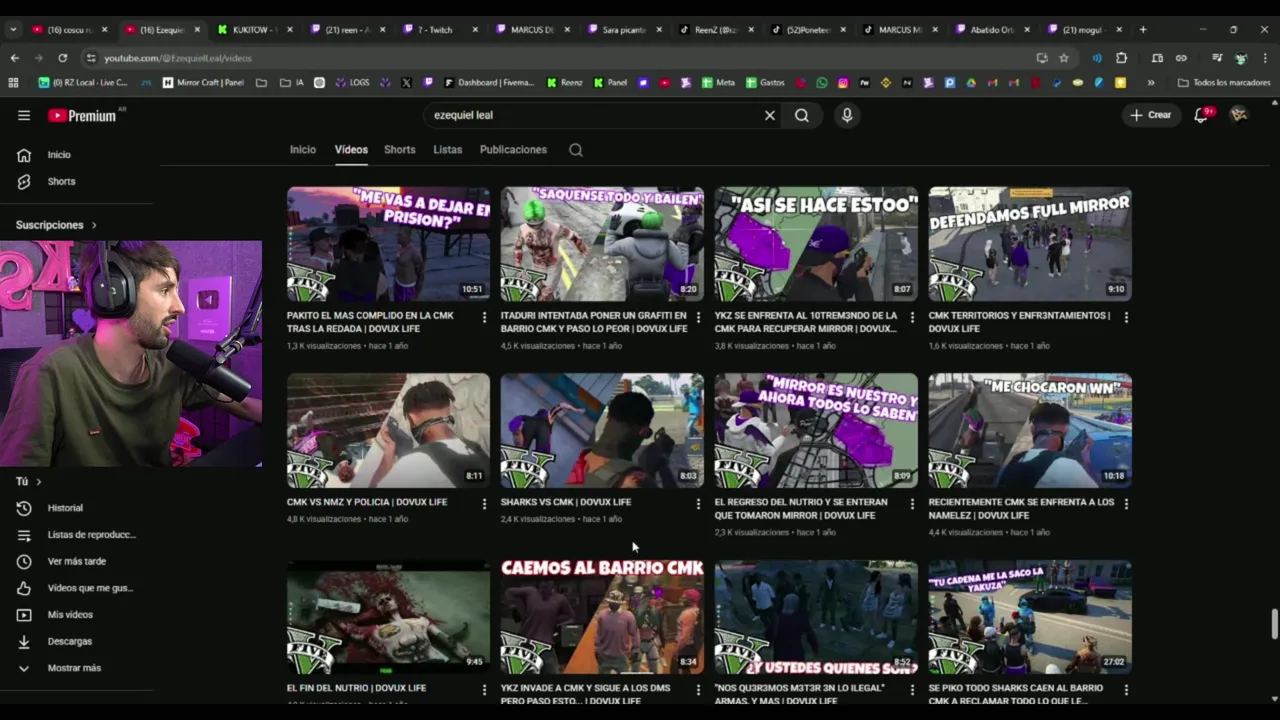Open video title EL FIN DEL NUTRIO

[357, 688]
